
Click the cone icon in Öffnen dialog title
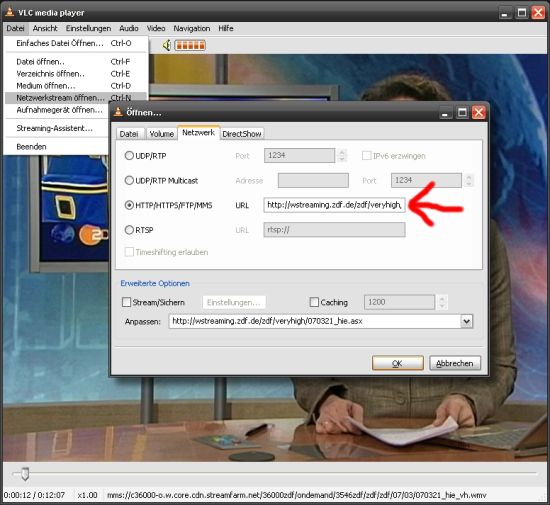tap(118, 112)
